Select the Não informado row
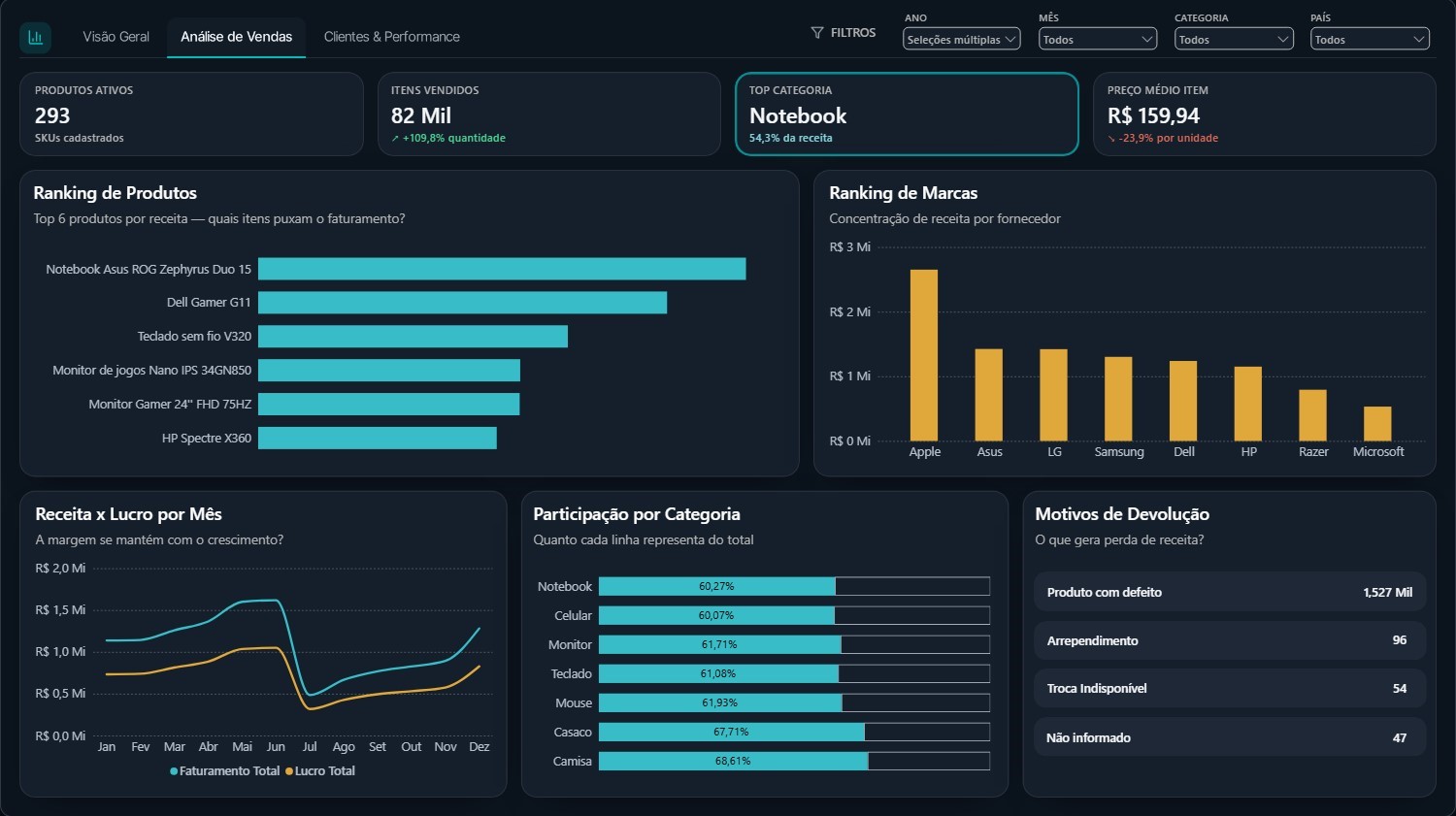The image size is (1456, 816). pos(1230,737)
